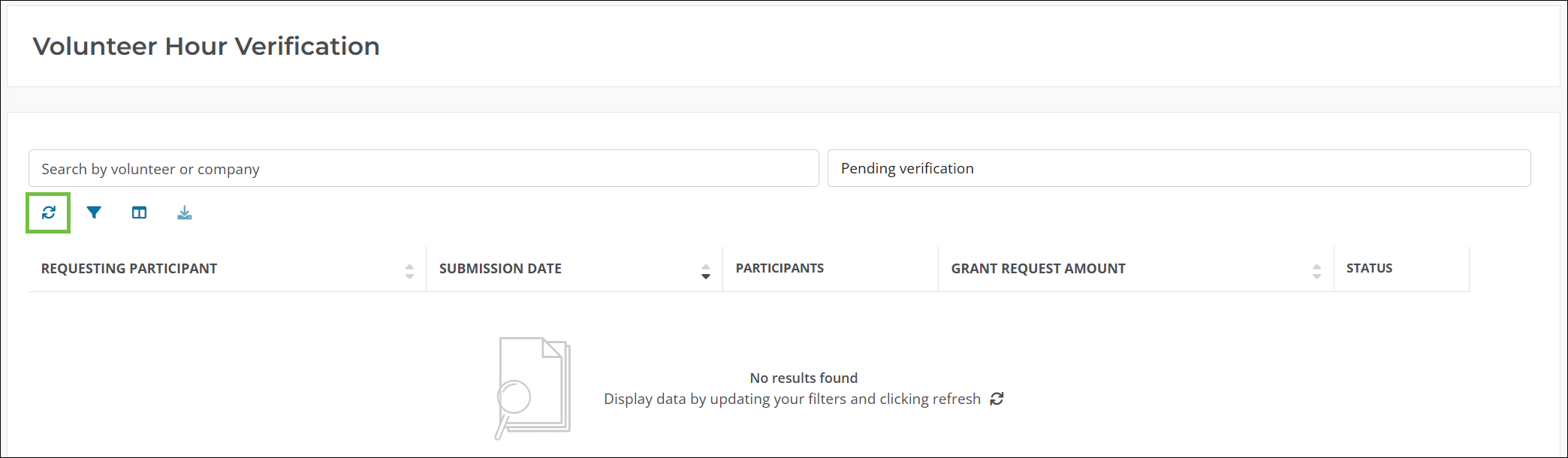Screen dimensions: 1568x458
Task: Click the download export icon
Action: pyautogui.click(x=185, y=213)
